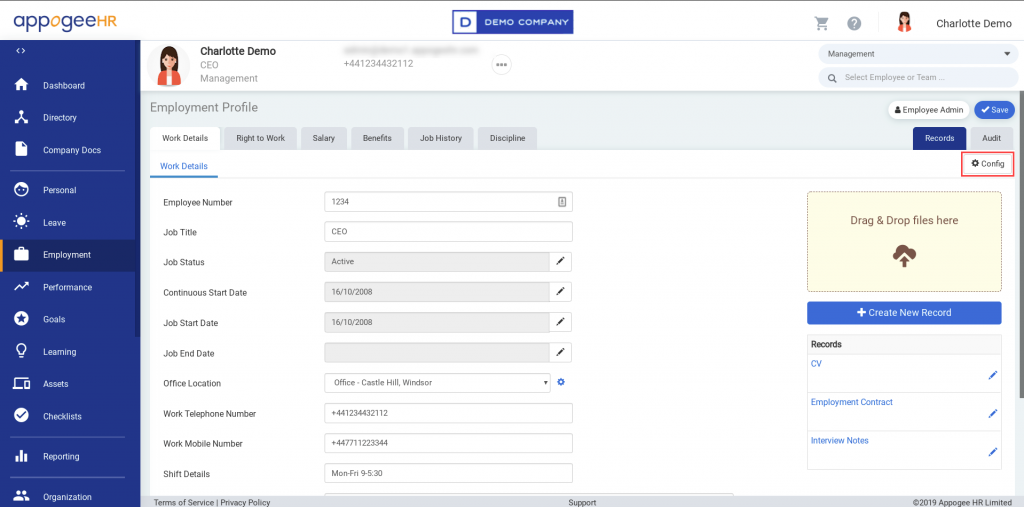Open the Office Location dropdown
1024x507 pixels.
[438, 383]
